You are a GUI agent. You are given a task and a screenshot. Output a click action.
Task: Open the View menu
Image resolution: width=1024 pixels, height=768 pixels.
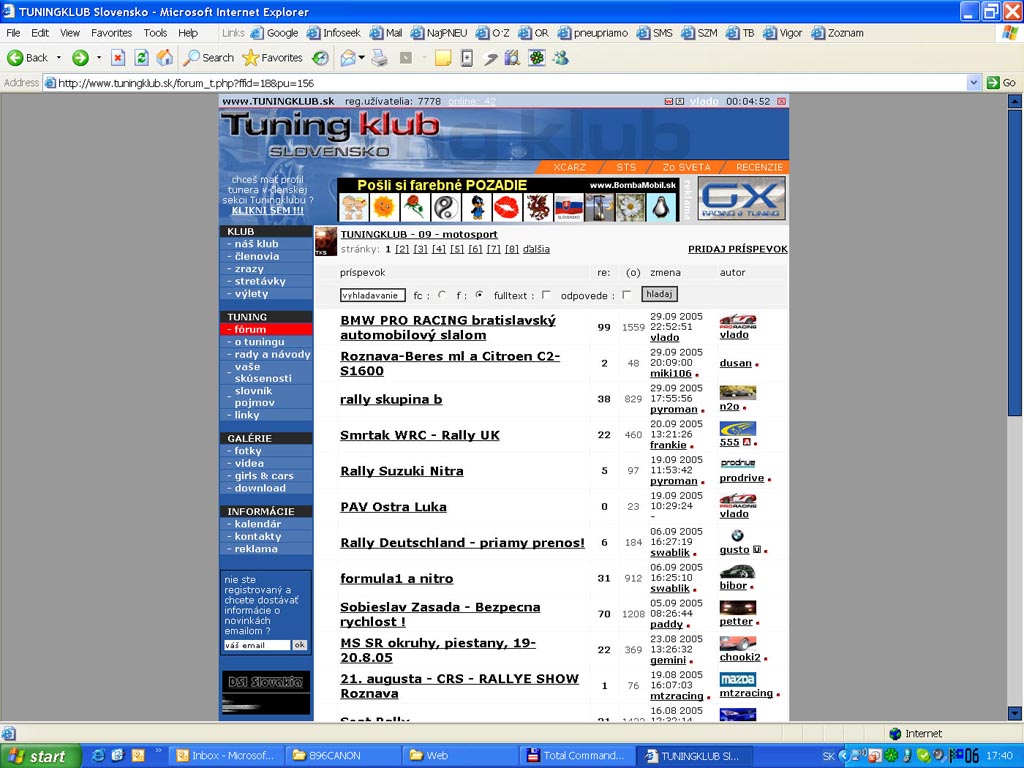point(69,33)
